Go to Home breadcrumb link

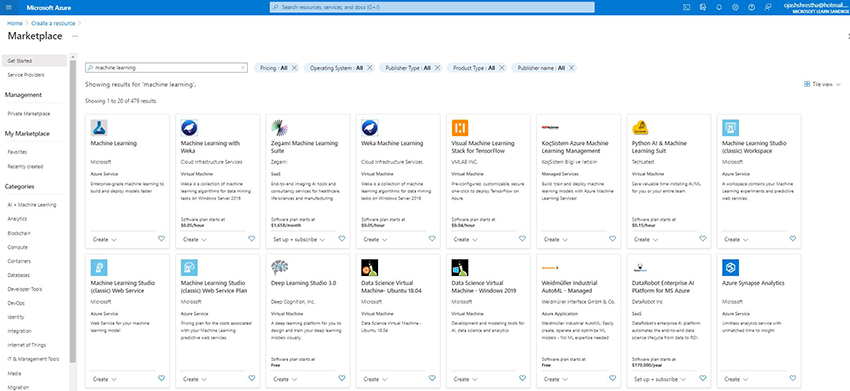tap(15, 23)
